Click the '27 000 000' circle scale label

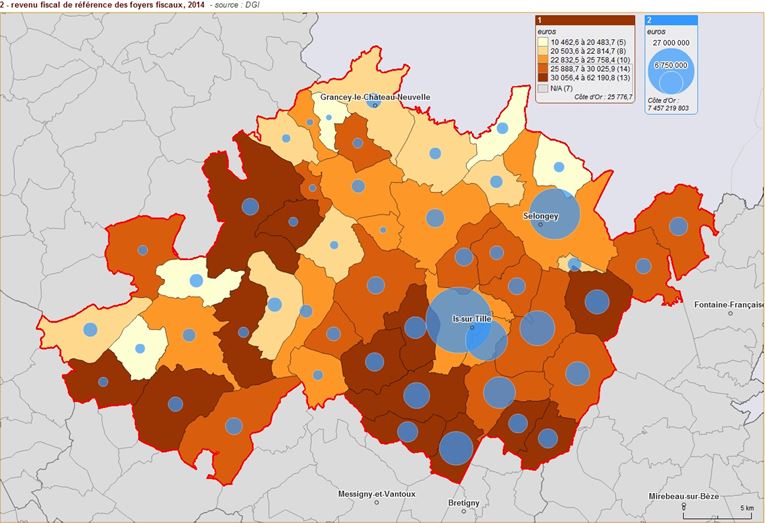tap(671, 43)
